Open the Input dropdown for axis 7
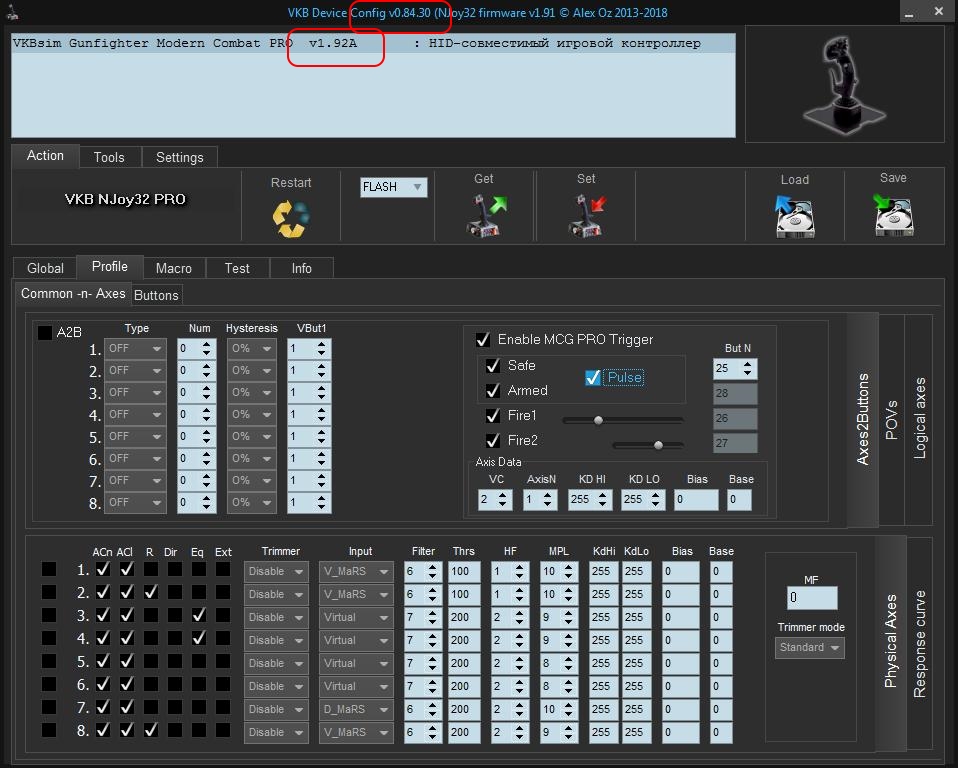 [x=356, y=709]
